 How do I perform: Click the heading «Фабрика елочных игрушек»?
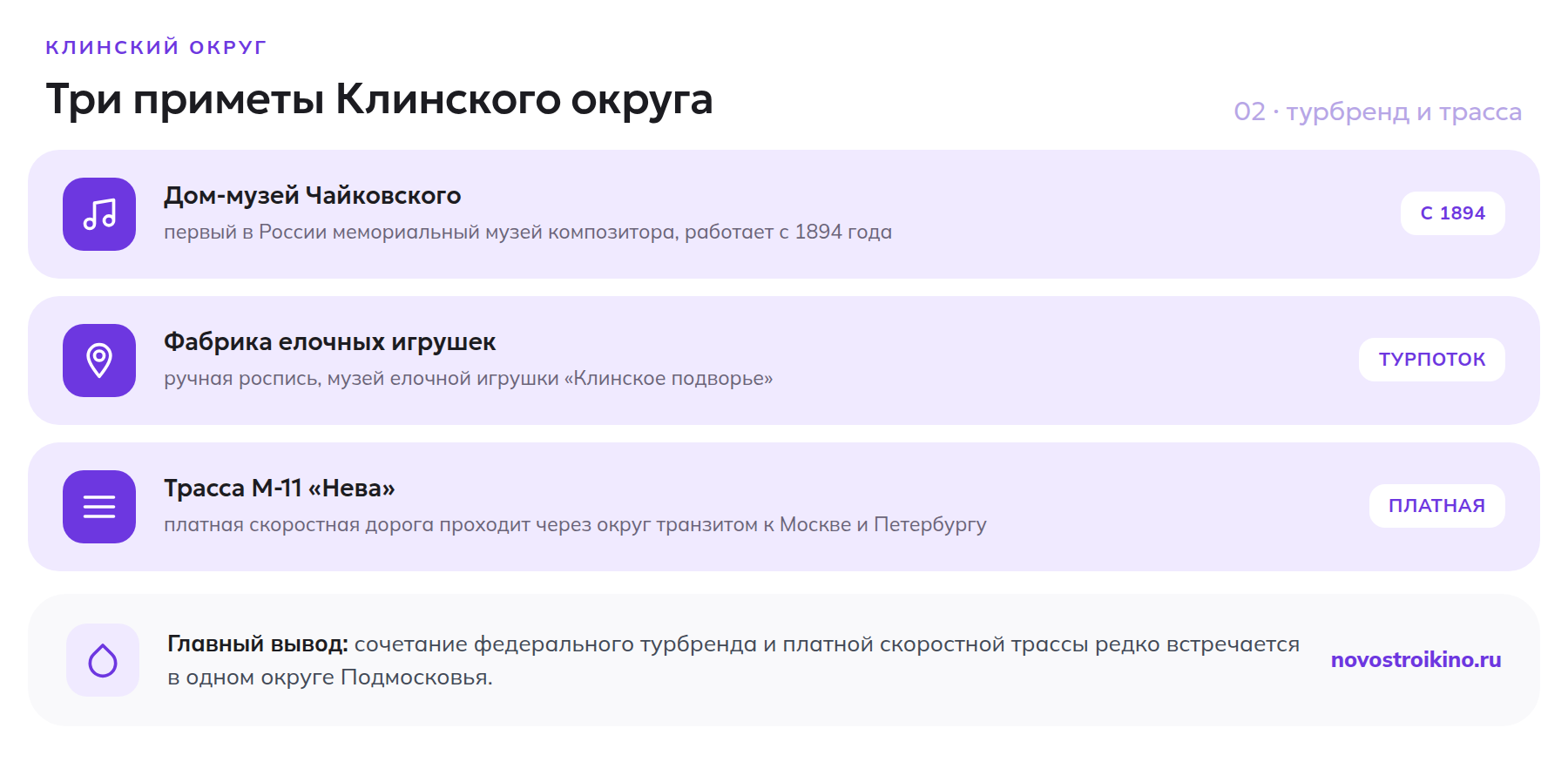pyautogui.click(x=330, y=342)
